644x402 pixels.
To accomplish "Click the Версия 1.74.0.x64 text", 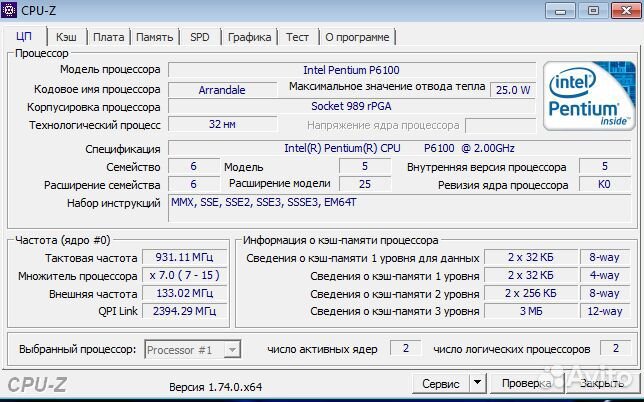I will (216, 387).
